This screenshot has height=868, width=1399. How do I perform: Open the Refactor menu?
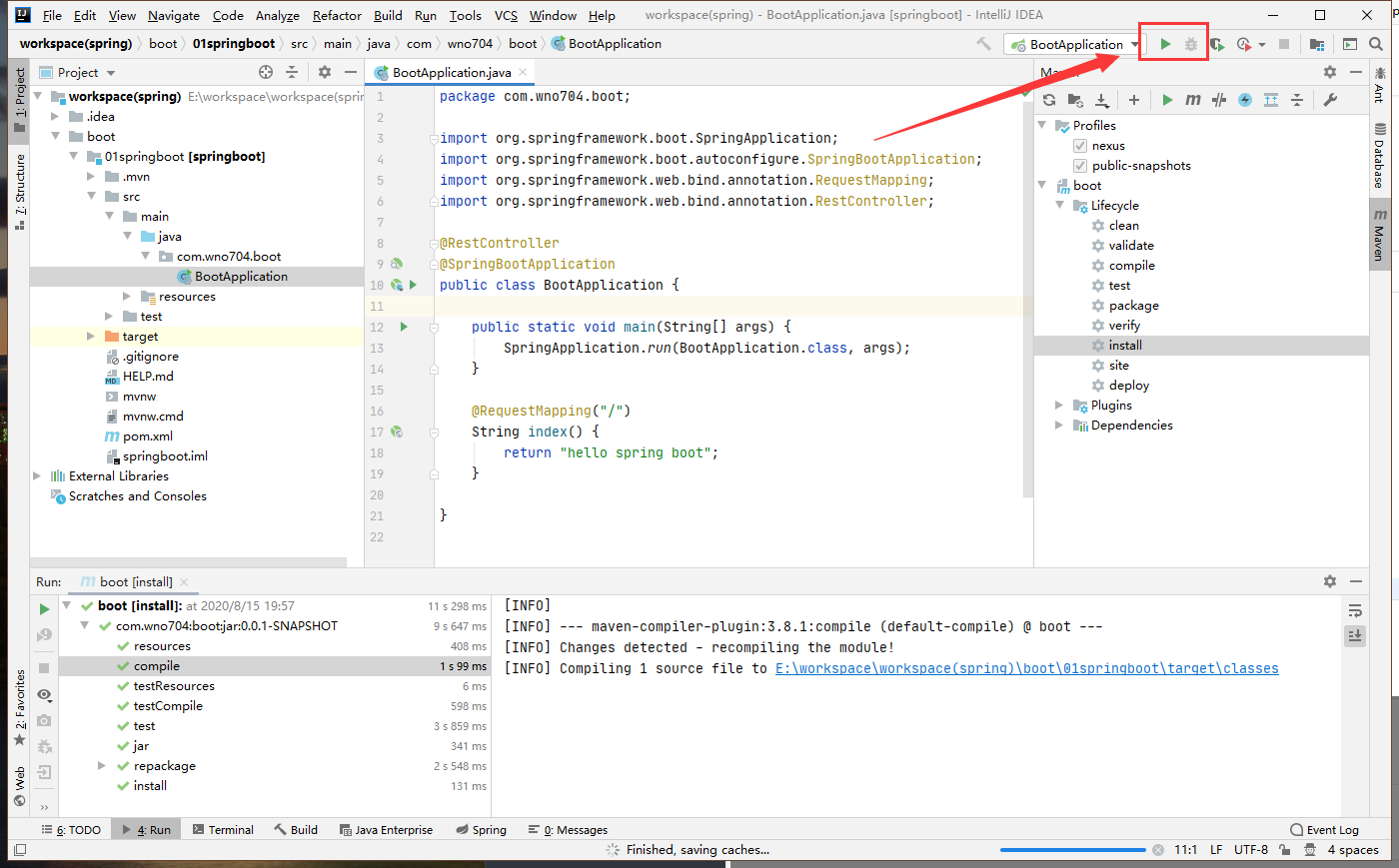tap(337, 15)
